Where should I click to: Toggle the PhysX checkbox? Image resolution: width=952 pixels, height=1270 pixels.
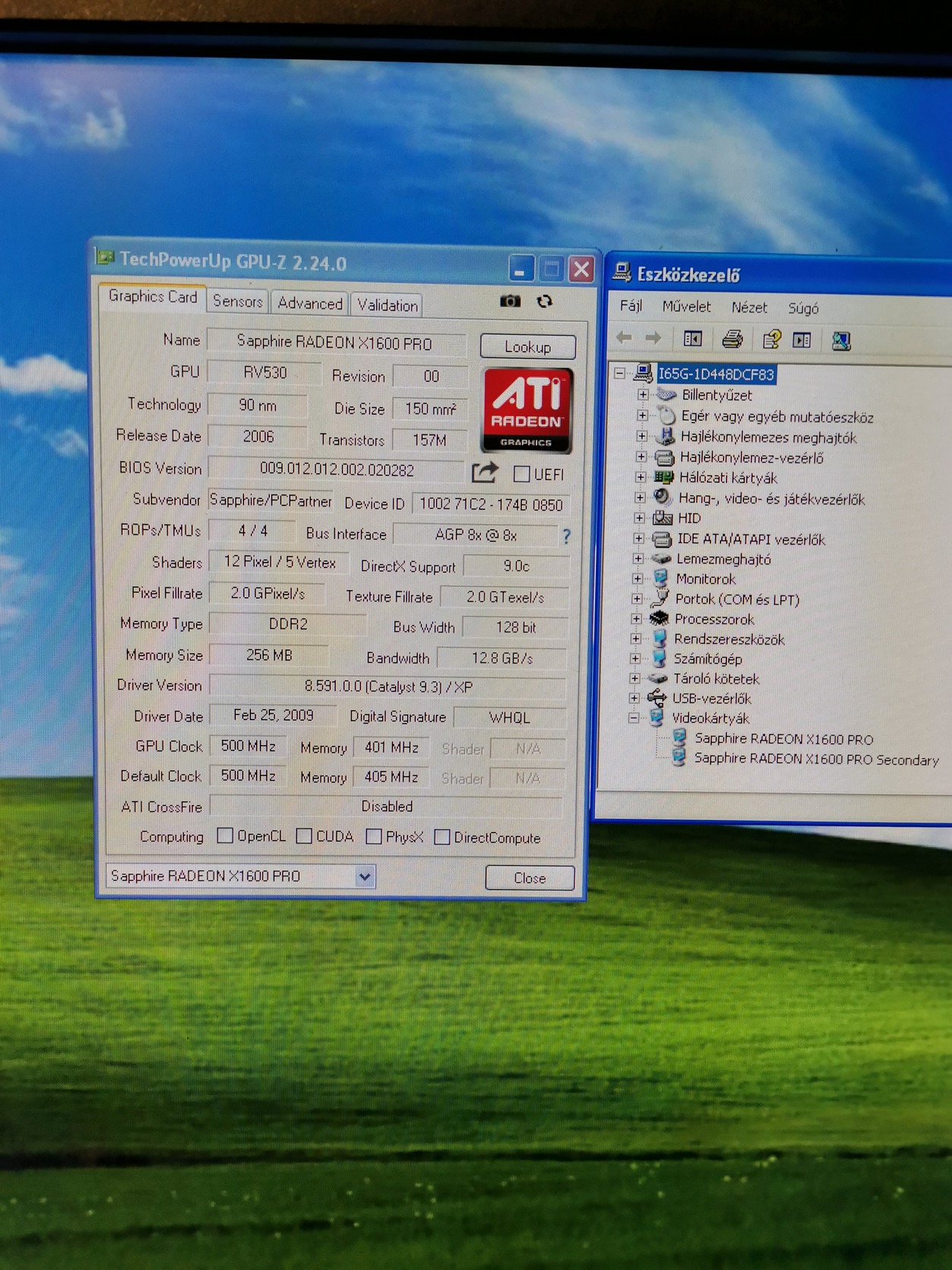pyautogui.click(x=374, y=836)
